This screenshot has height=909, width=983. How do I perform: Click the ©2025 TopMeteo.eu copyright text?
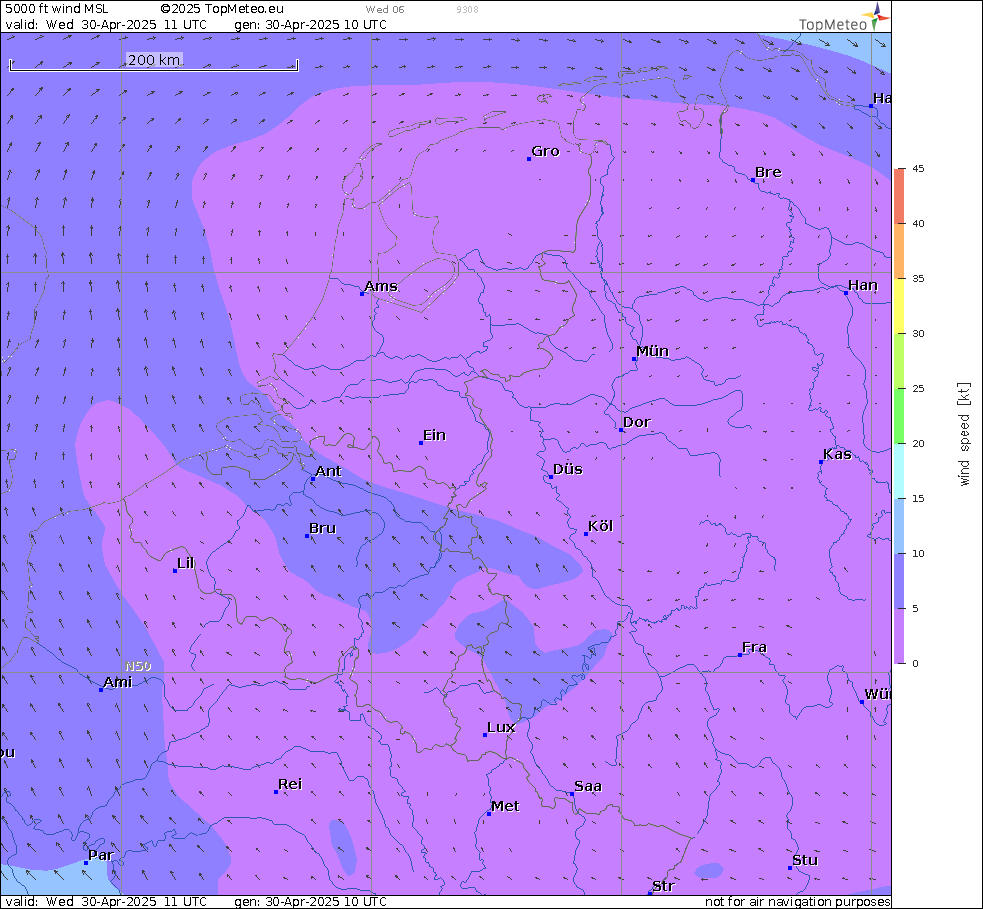click(x=222, y=9)
